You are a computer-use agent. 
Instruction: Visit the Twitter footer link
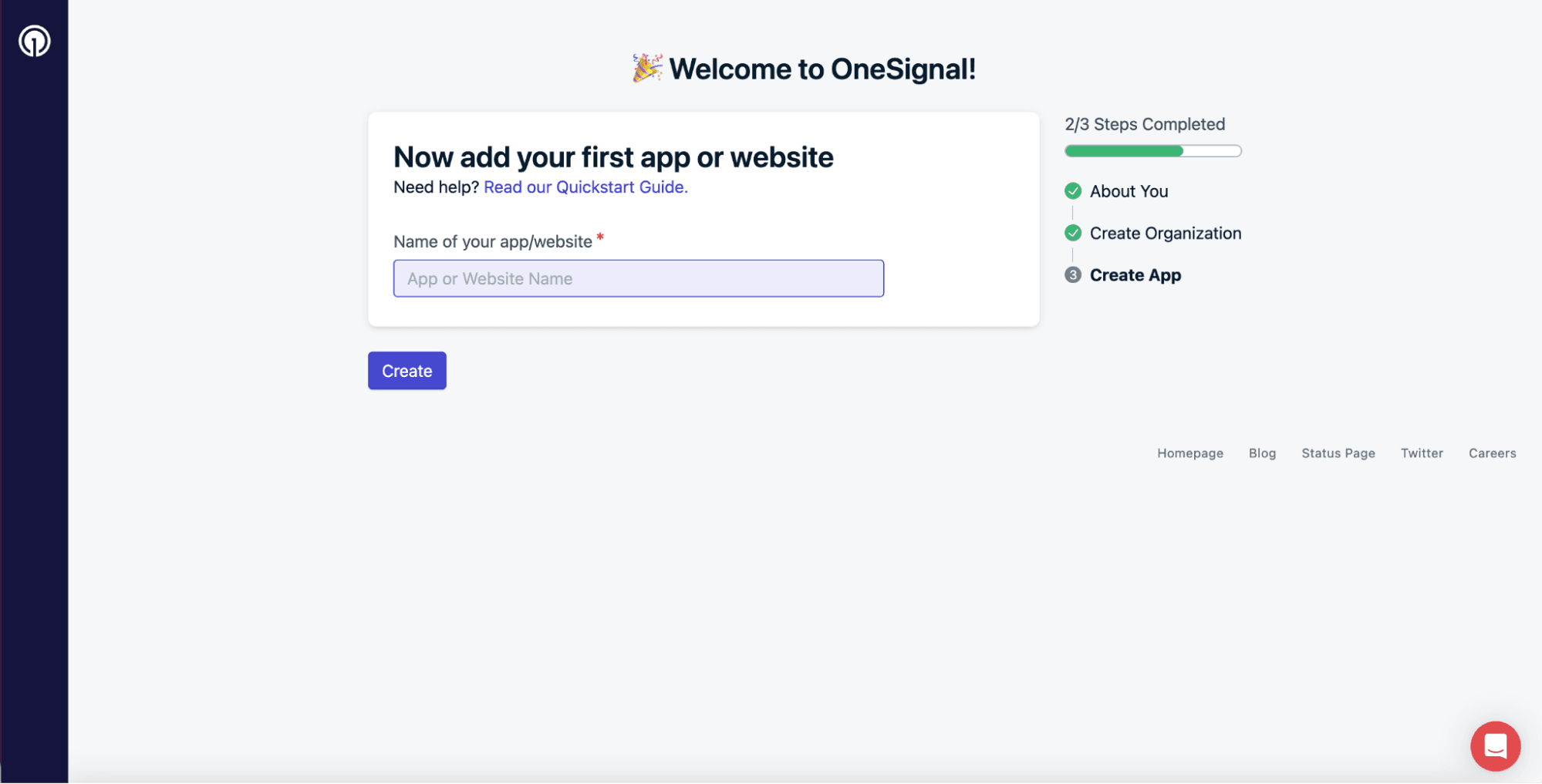(x=1421, y=453)
